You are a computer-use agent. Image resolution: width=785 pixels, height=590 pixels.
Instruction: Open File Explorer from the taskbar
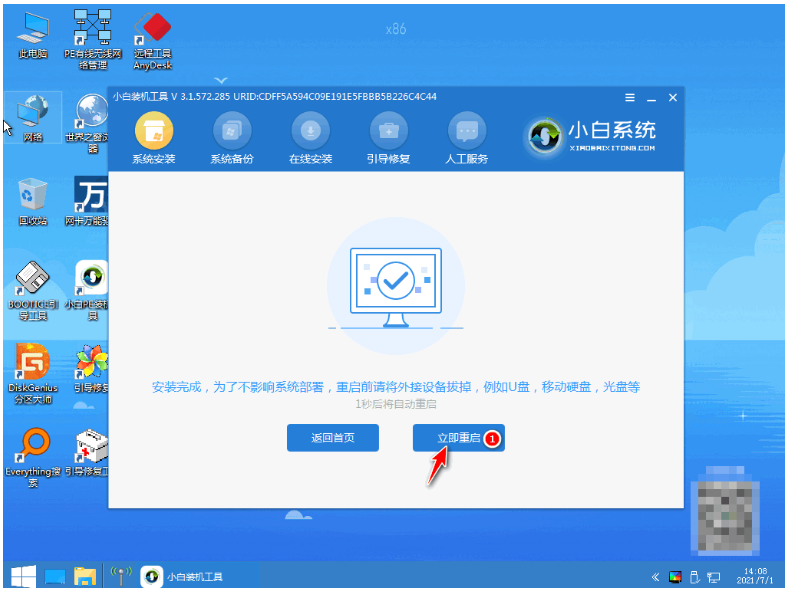86,576
